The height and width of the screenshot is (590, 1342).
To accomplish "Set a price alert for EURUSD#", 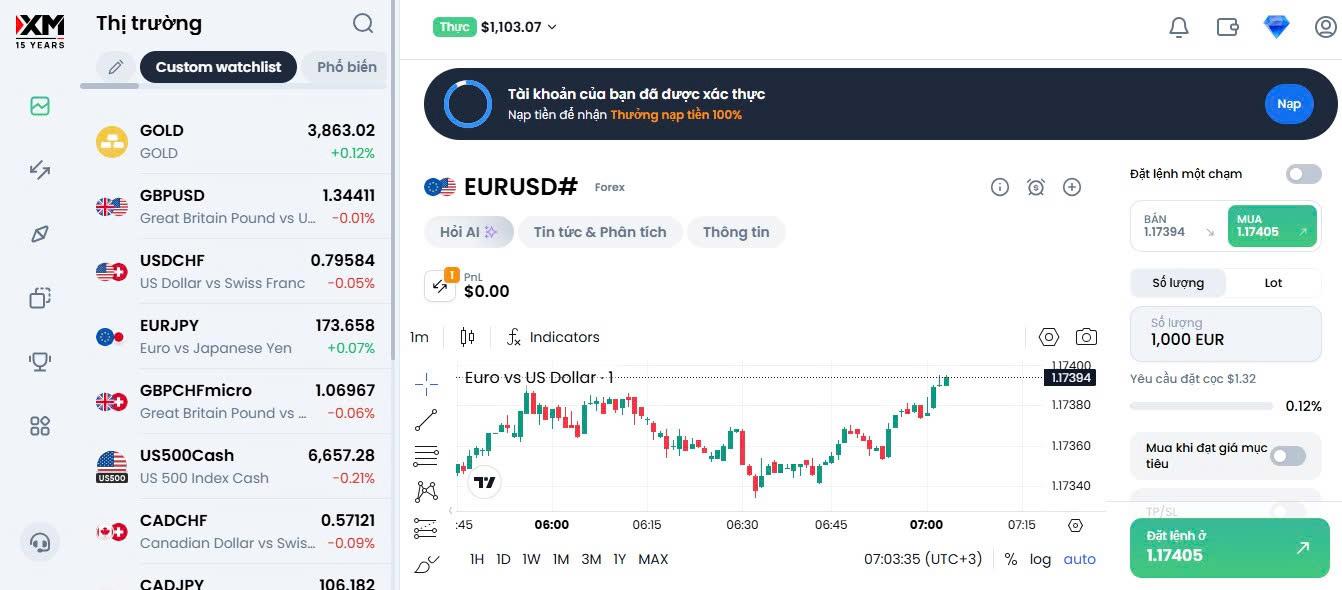I will click(1036, 187).
